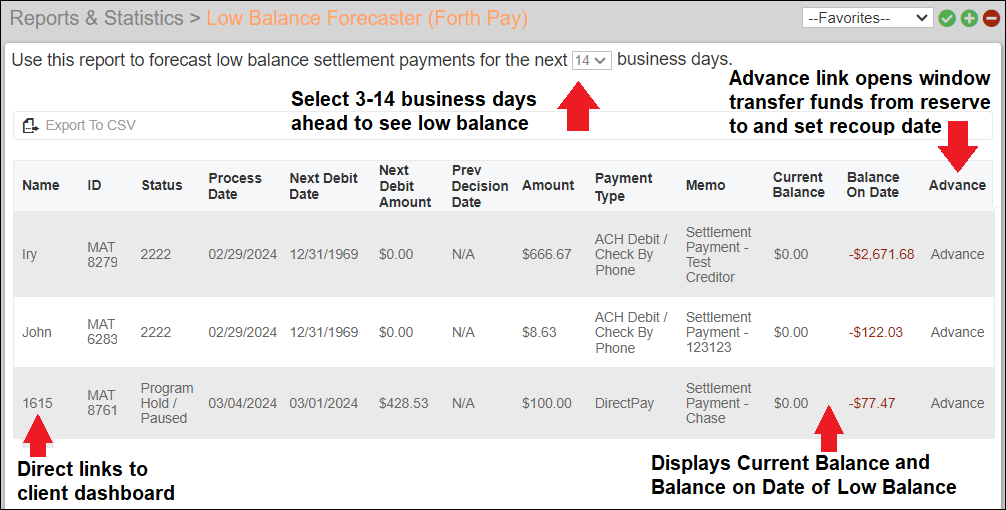
Task: Click the Export To CSV file icon
Action: (30, 125)
